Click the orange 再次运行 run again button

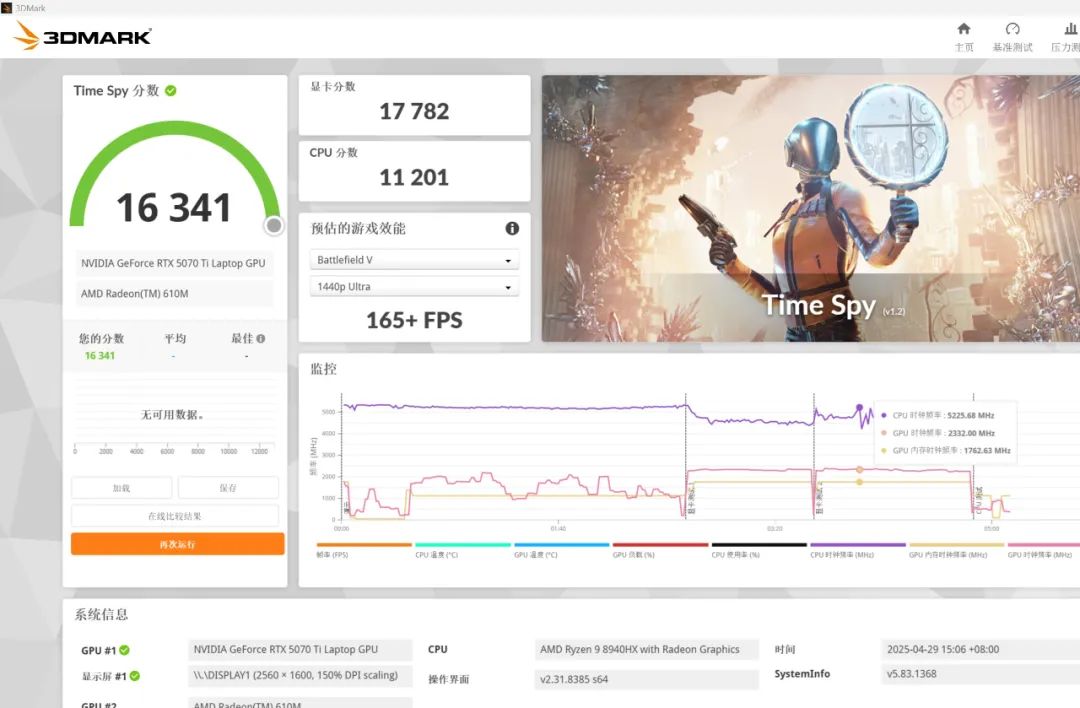coord(178,544)
